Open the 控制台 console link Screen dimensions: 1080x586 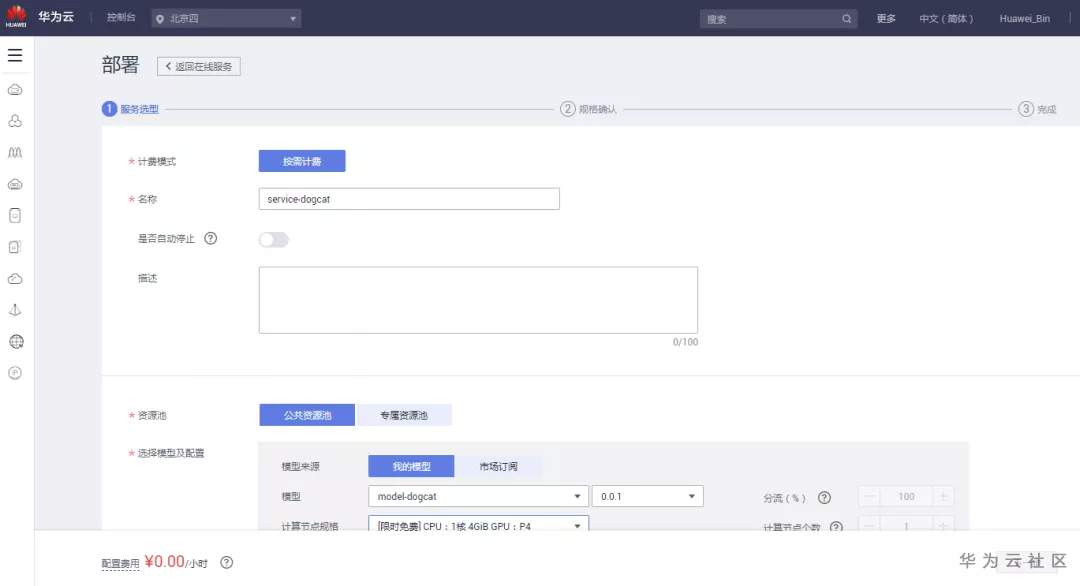[121, 17]
